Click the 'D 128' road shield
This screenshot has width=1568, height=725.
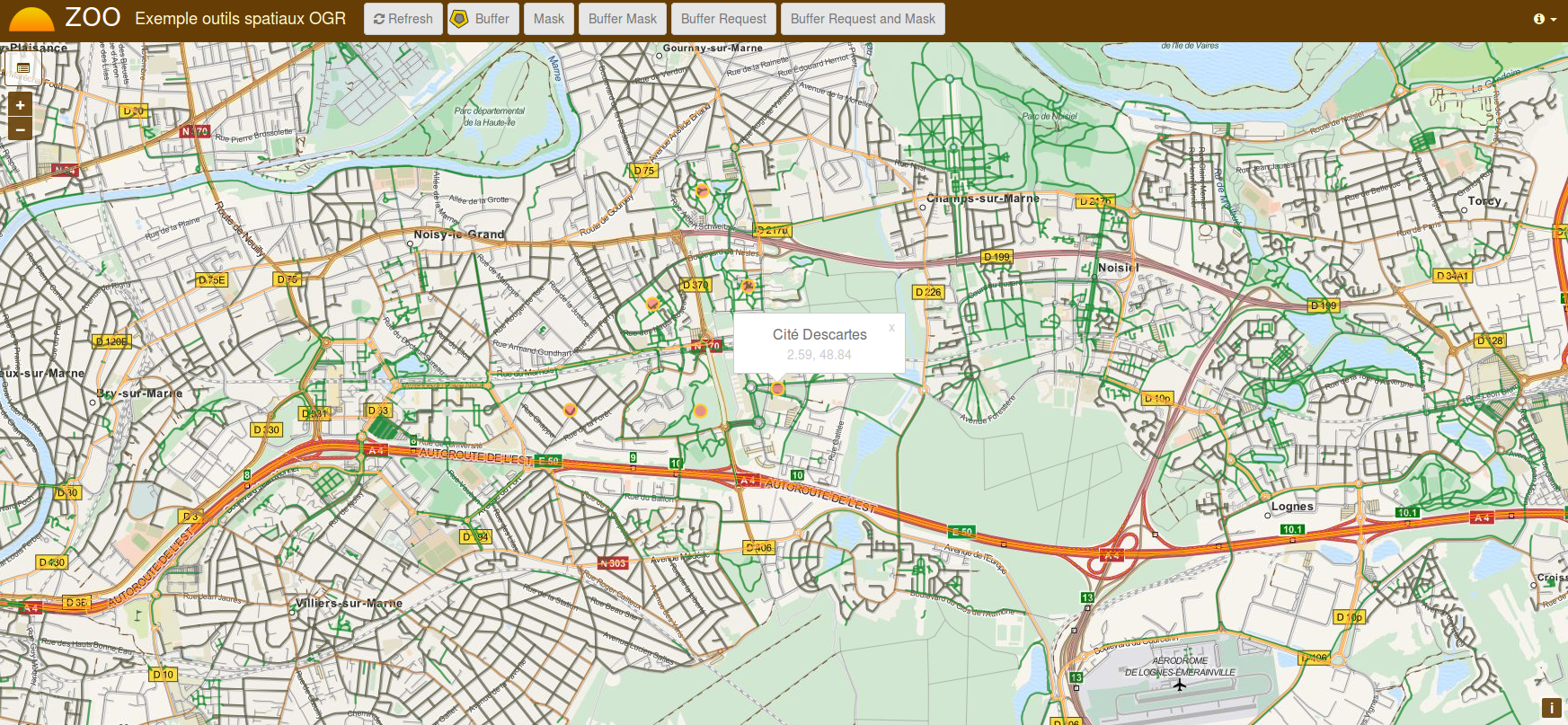[1491, 340]
